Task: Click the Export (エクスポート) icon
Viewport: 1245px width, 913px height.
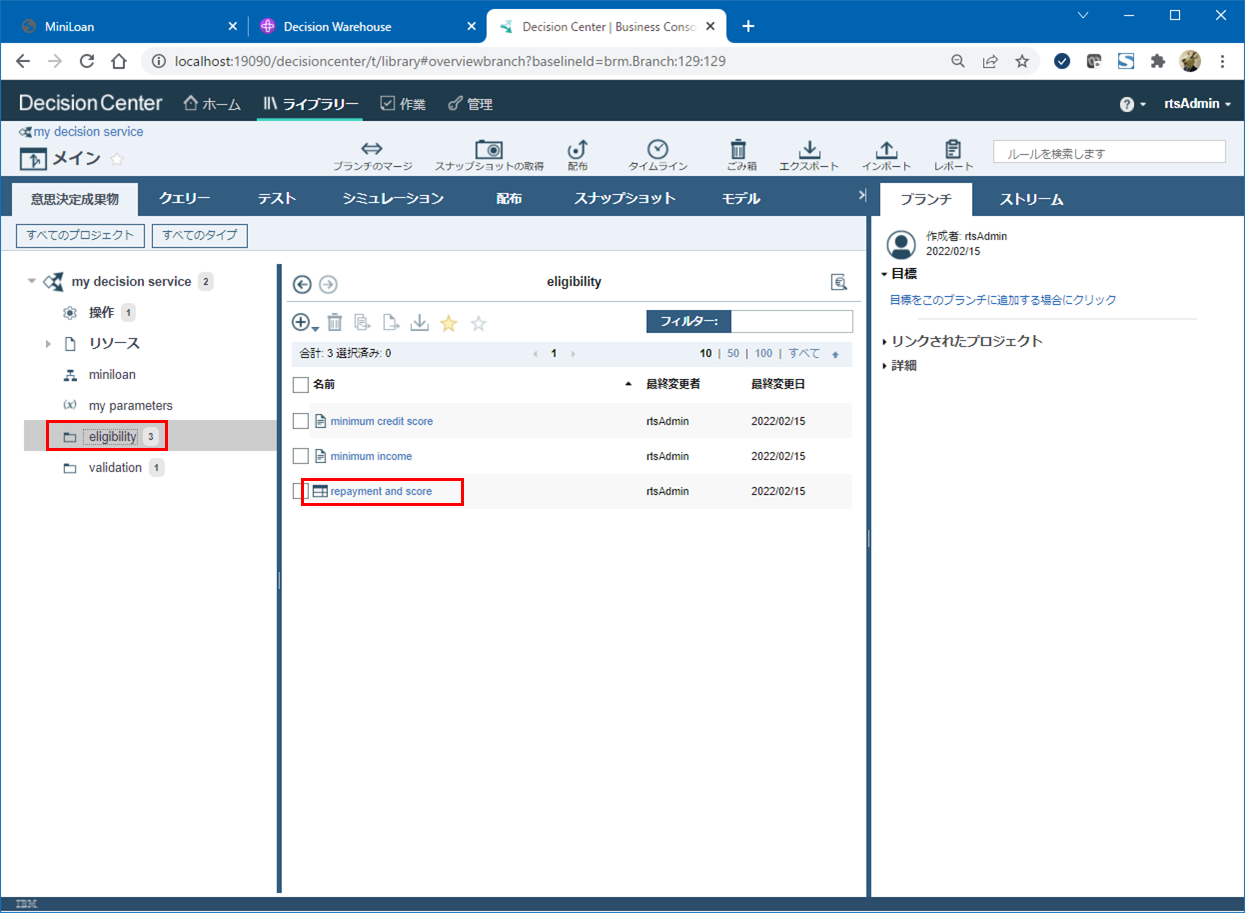Action: [x=810, y=149]
